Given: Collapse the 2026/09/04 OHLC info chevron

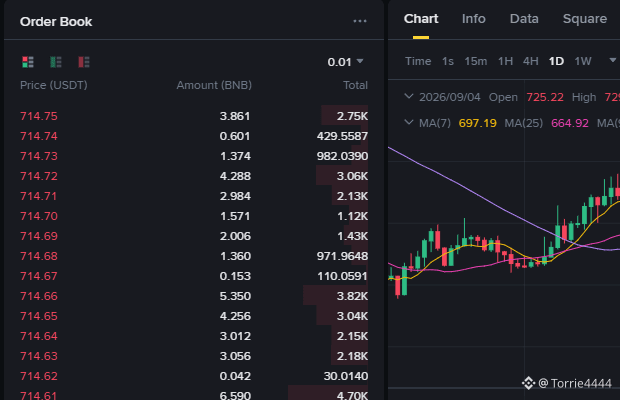Looking at the screenshot, I should coord(409,96).
